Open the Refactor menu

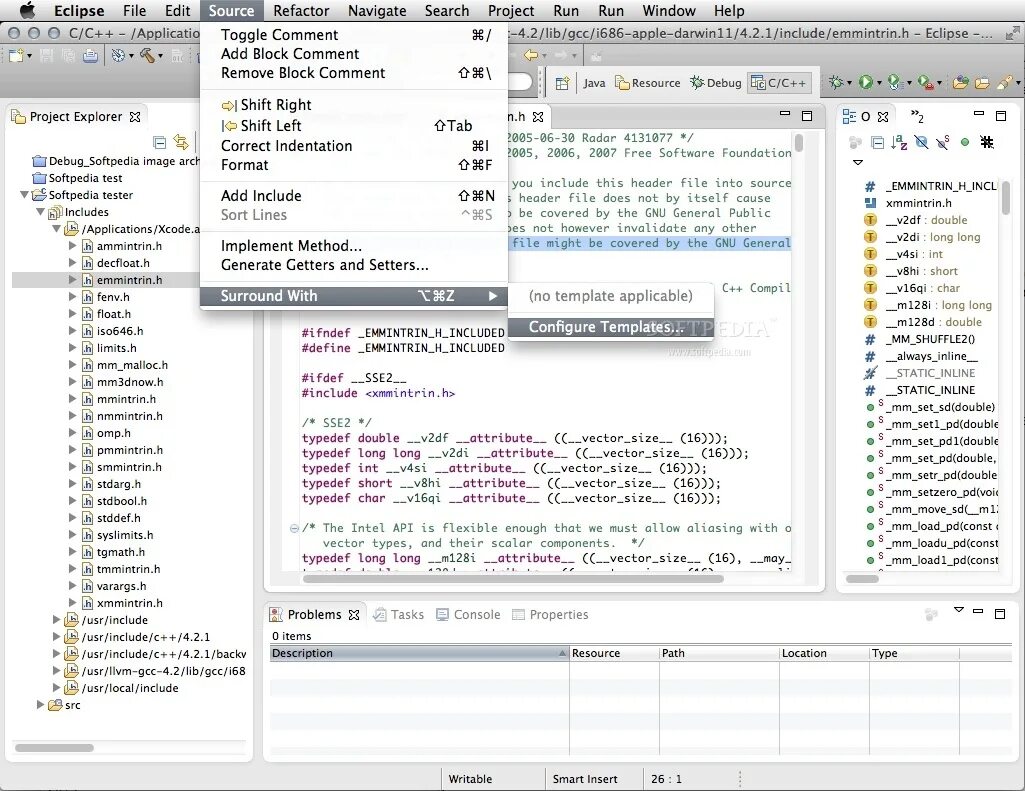pos(301,10)
